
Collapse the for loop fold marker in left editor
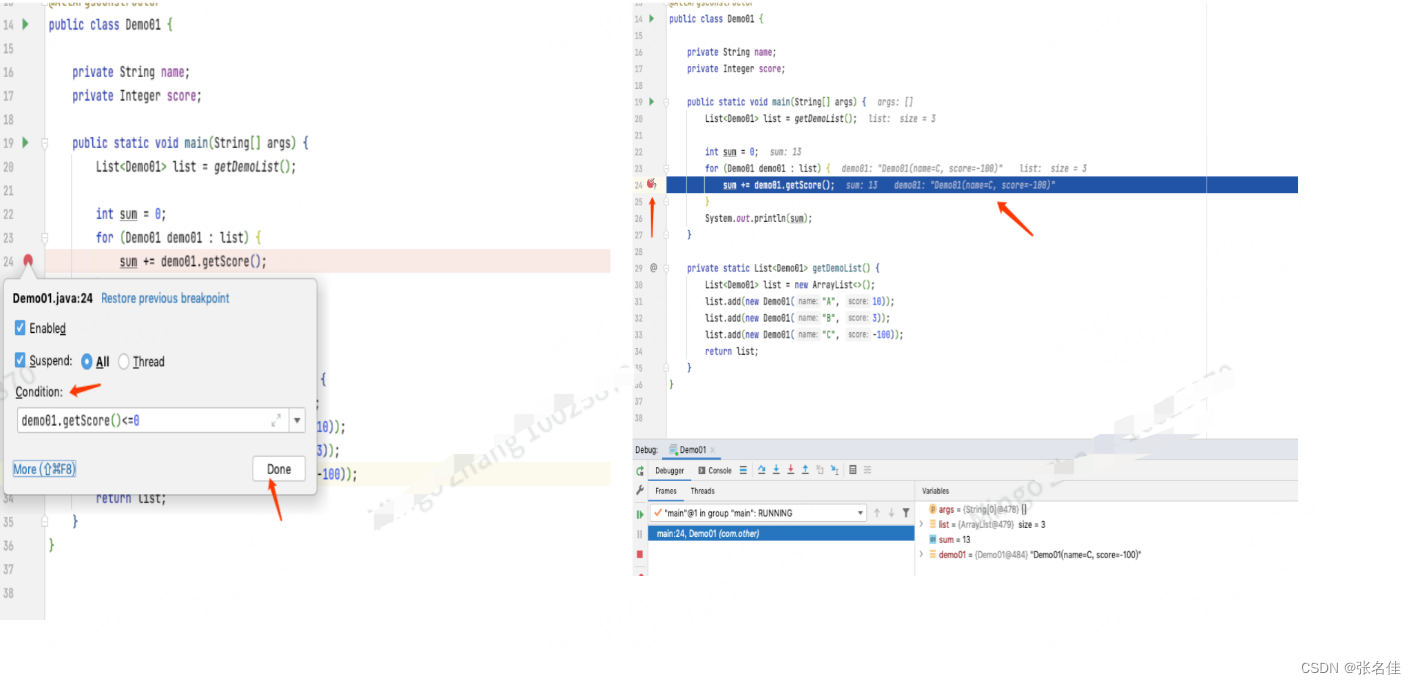(x=45, y=238)
